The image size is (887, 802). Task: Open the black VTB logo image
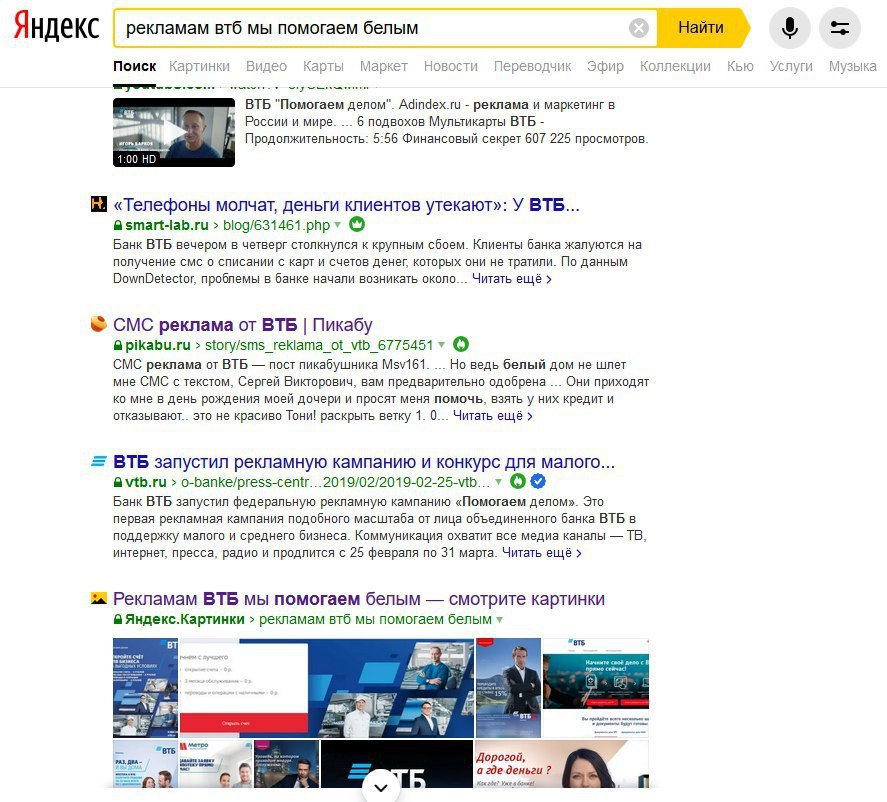[397, 764]
